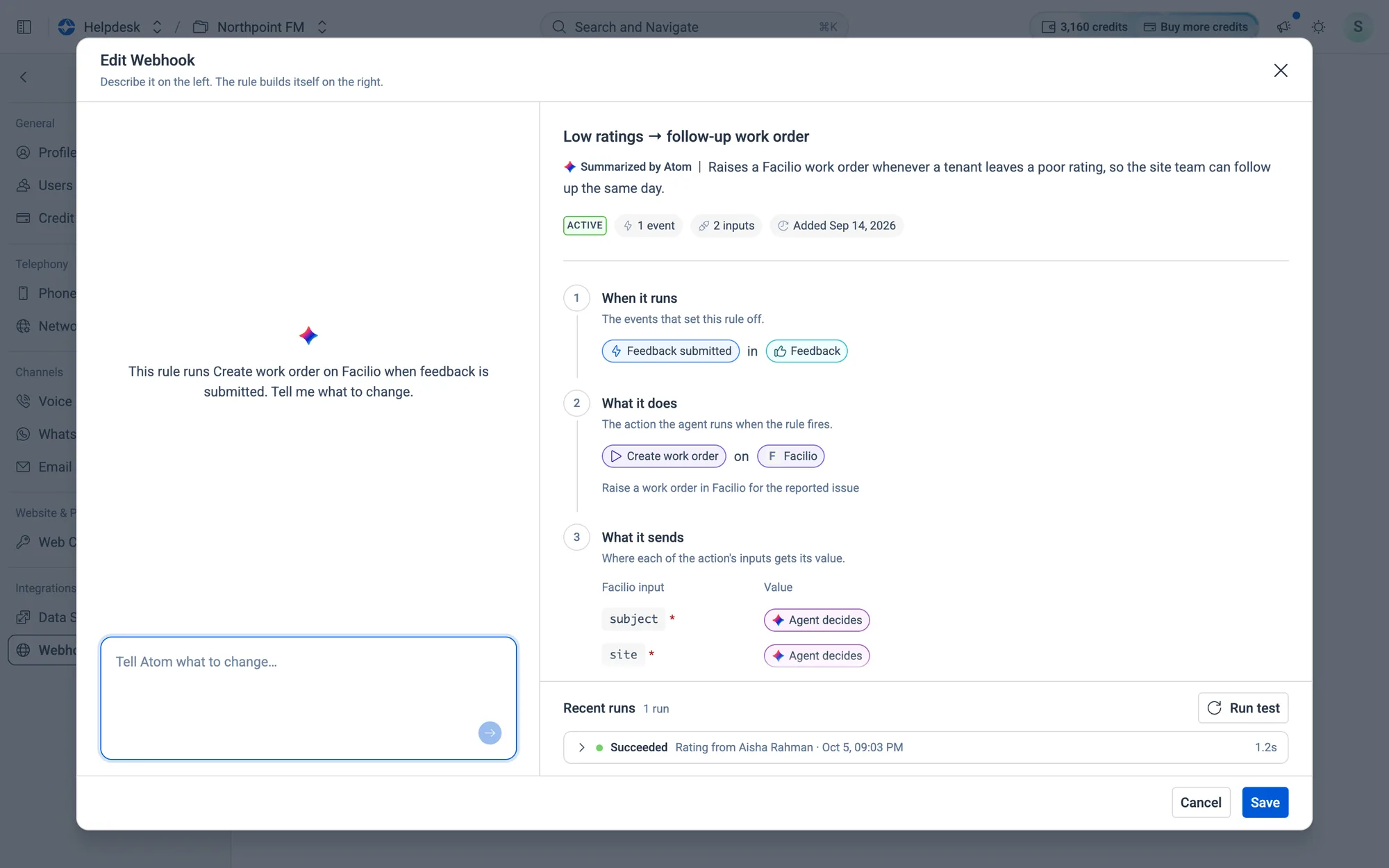This screenshot has height=868, width=1389.
Task: Send the message with the arrow button
Action: point(490,733)
